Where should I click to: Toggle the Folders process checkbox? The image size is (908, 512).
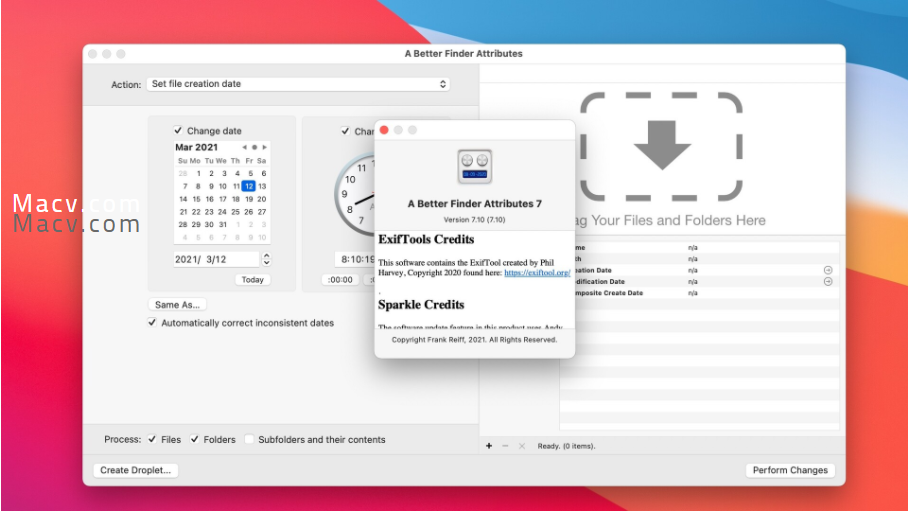[195, 440]
